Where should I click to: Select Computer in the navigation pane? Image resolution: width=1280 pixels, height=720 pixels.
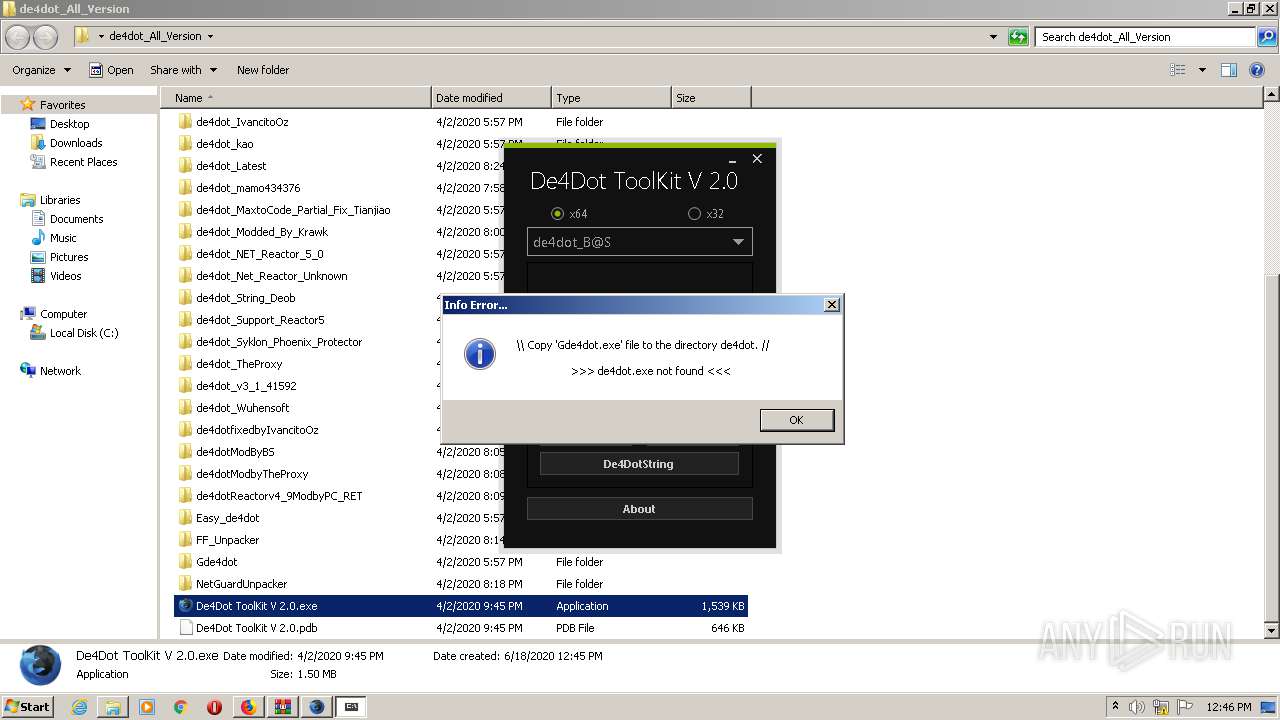point(63,314)
